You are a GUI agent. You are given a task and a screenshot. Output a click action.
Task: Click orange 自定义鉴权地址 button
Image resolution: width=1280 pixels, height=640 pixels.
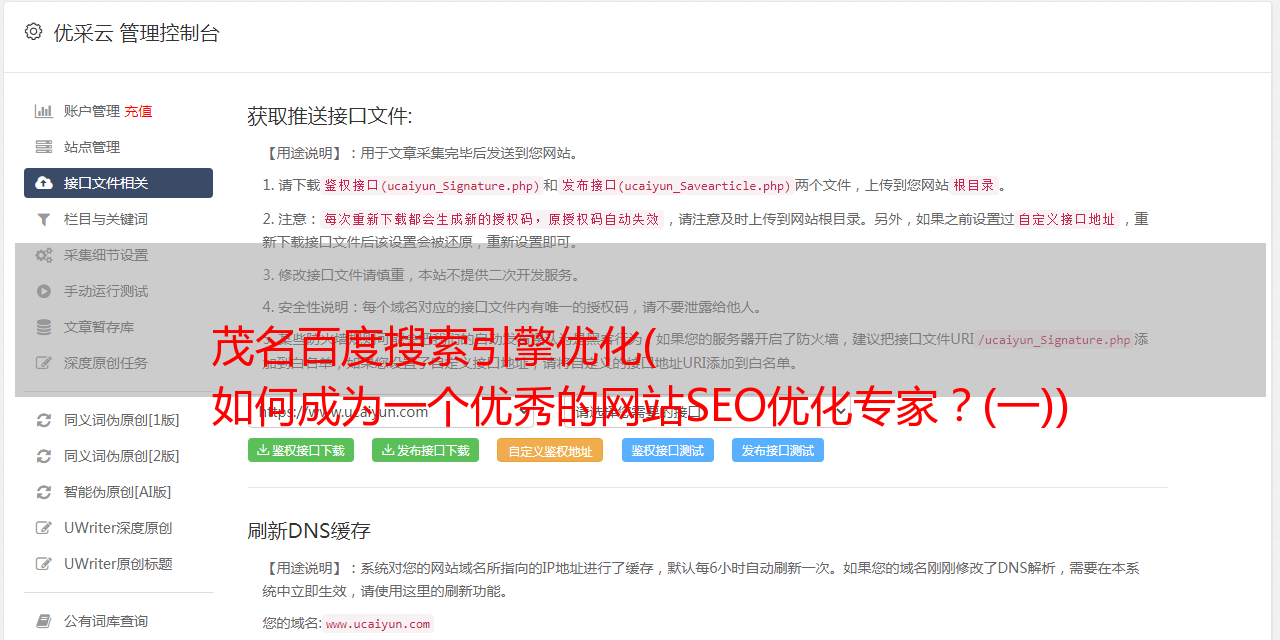point(550,450)
